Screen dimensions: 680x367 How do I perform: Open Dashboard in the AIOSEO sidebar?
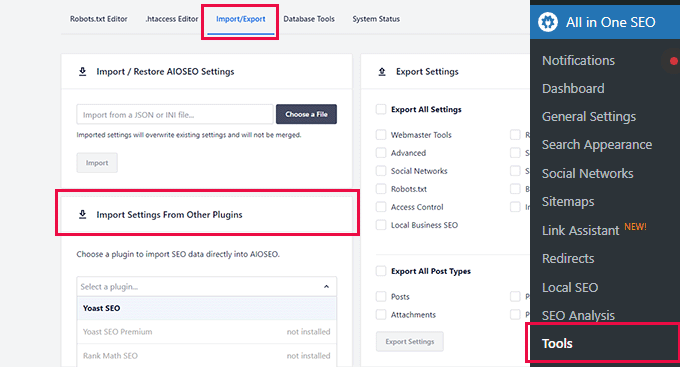coord(573,88)
